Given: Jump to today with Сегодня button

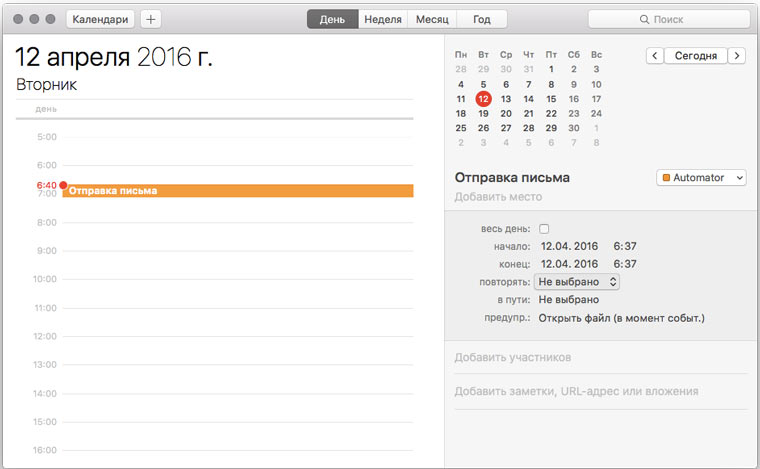Looking at the screenshot, I should click(x=696, y=56).
